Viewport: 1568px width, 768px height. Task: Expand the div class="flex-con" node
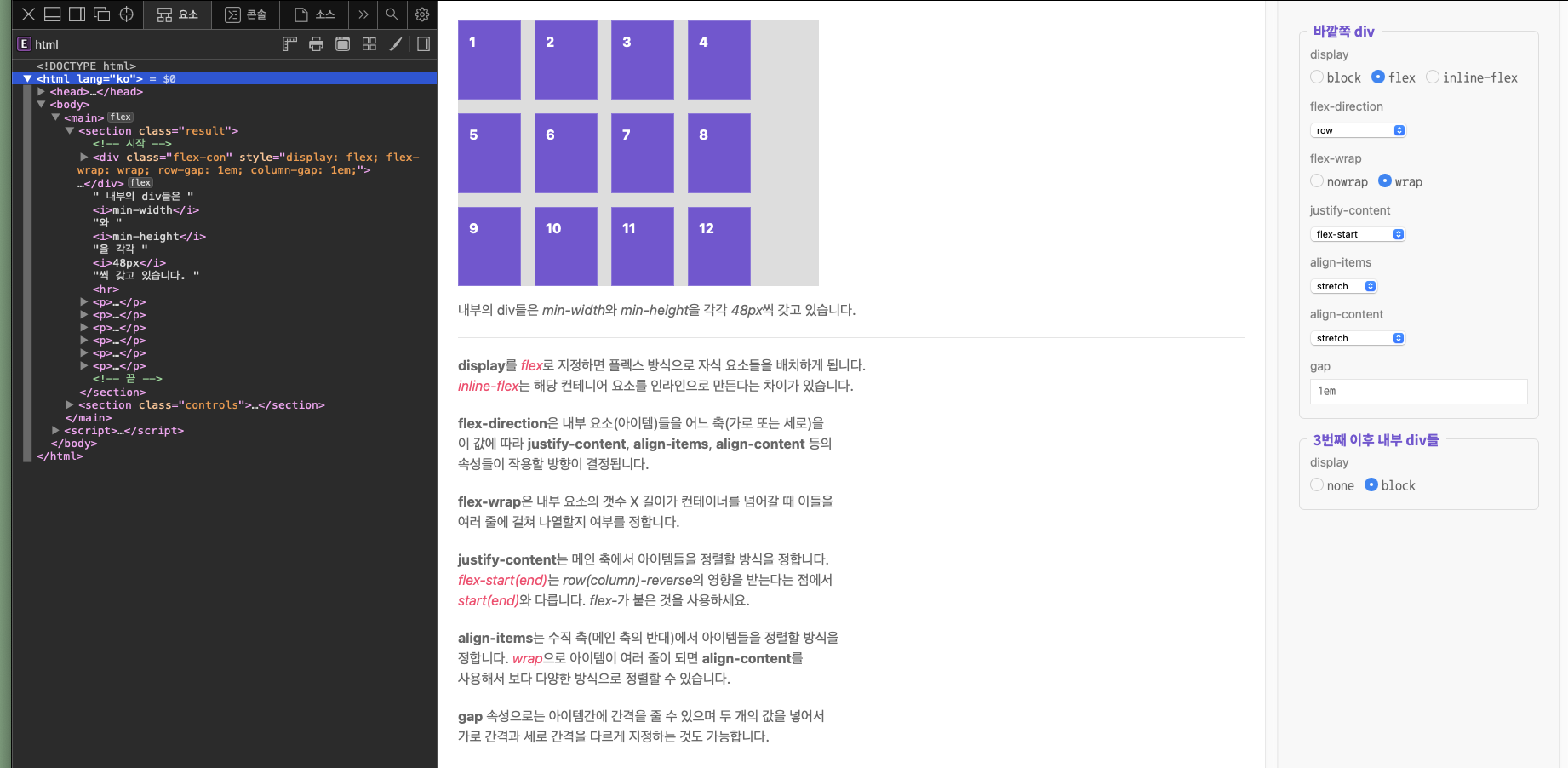point(84,157)
